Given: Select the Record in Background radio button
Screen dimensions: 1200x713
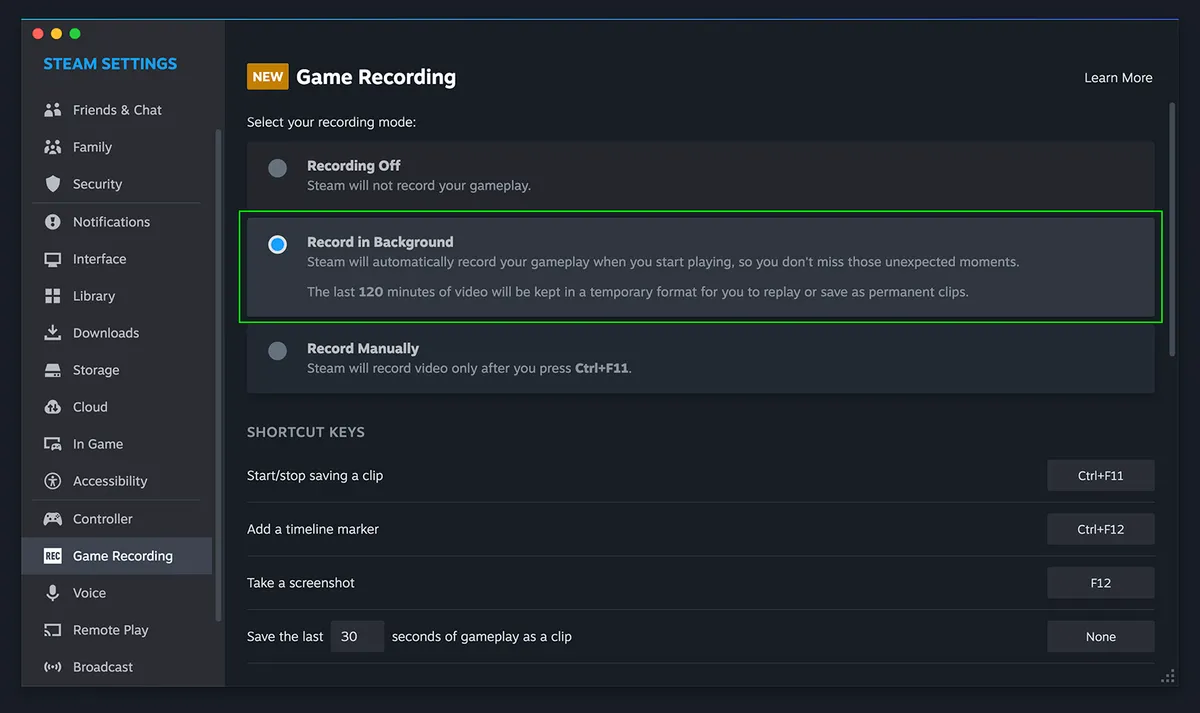Looking at the screenshot, I should pos(278,244).
